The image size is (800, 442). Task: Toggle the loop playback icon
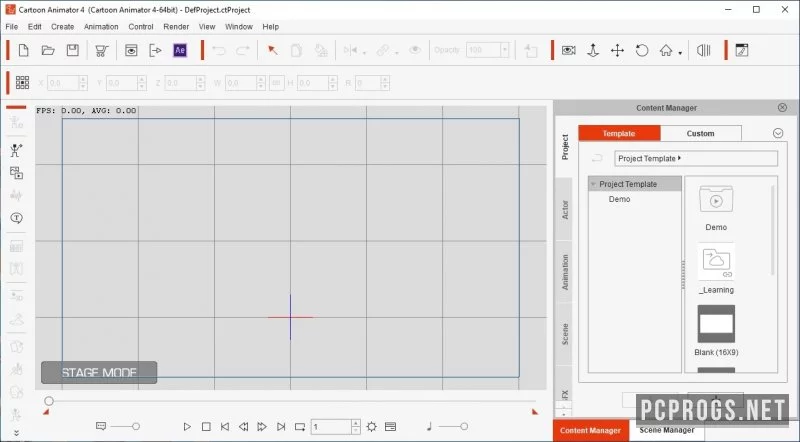(300, 427)
